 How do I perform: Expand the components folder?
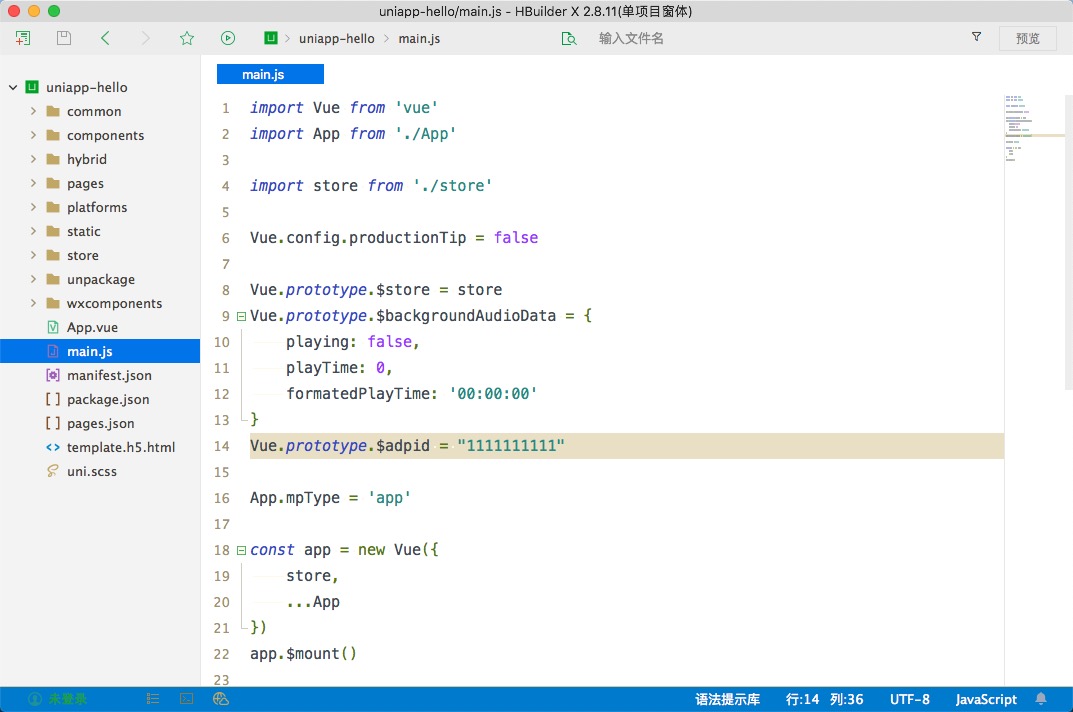pos(33,135)
